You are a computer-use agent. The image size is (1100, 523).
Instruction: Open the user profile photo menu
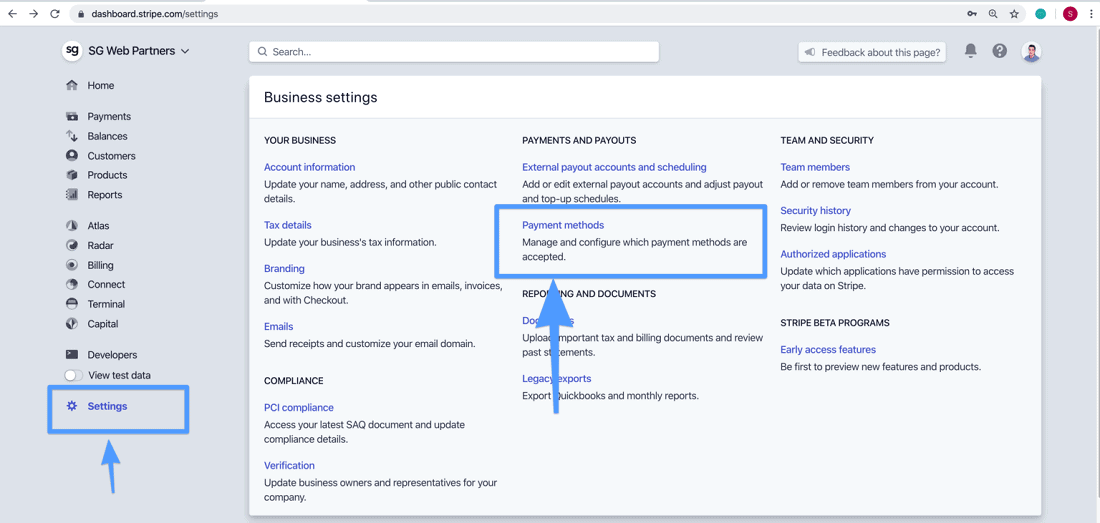pos(1031,52)
